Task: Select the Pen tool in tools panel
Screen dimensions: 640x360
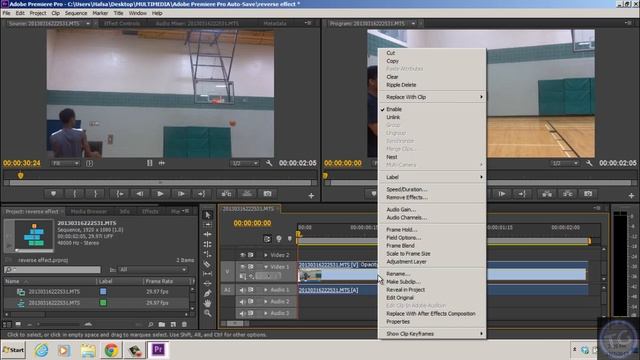Action: click(208, 293)
